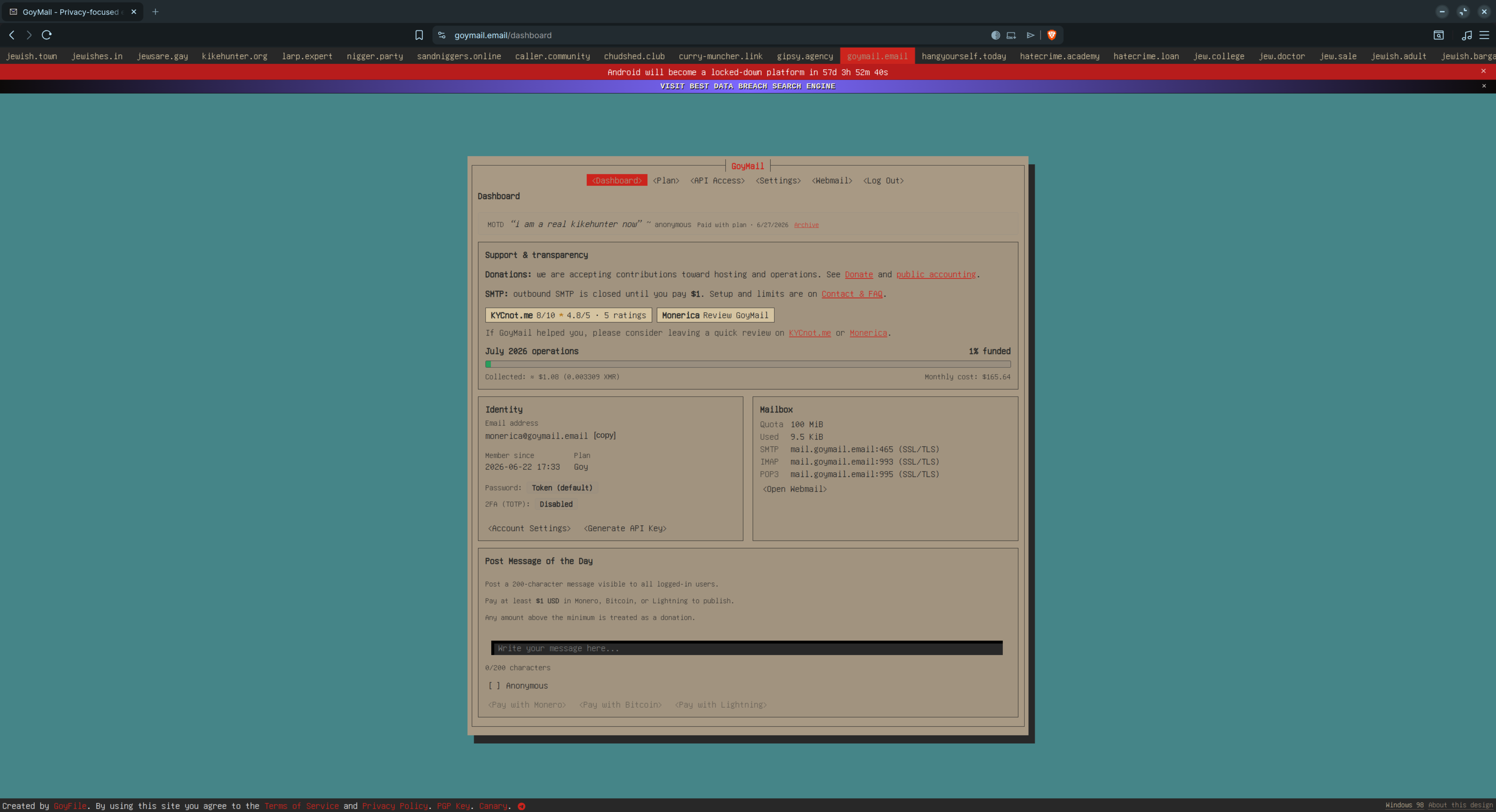Click the SMTP server mail.goymail.email:465 text
This screenshot has height=812, width=1496.
865,449
